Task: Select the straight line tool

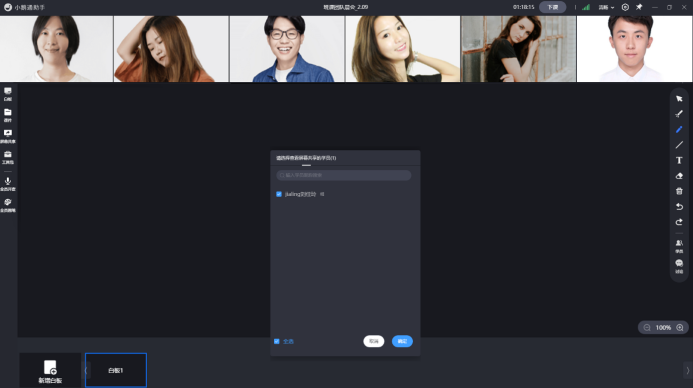Action: (679, 145)
